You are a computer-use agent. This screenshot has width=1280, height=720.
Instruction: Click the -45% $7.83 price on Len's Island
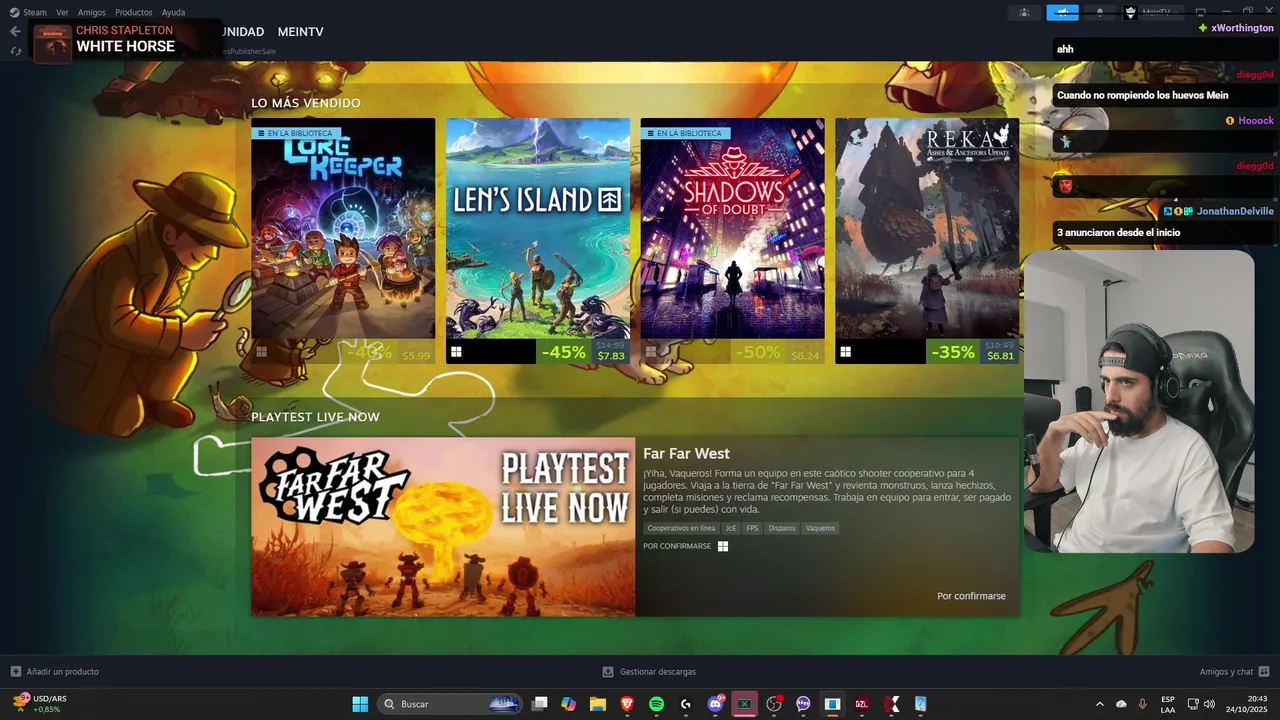pos(584,352)
